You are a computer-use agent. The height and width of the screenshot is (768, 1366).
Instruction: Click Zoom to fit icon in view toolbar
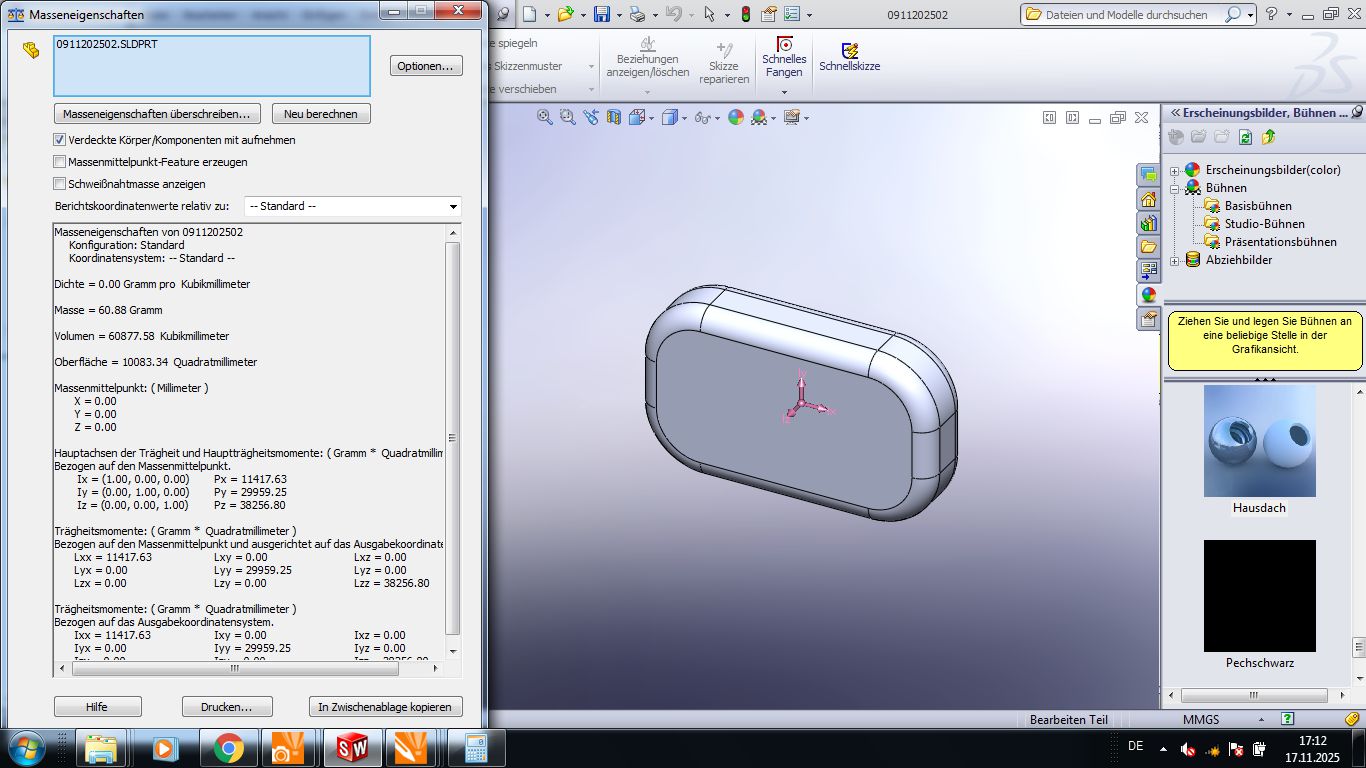[x=545, y=117]
